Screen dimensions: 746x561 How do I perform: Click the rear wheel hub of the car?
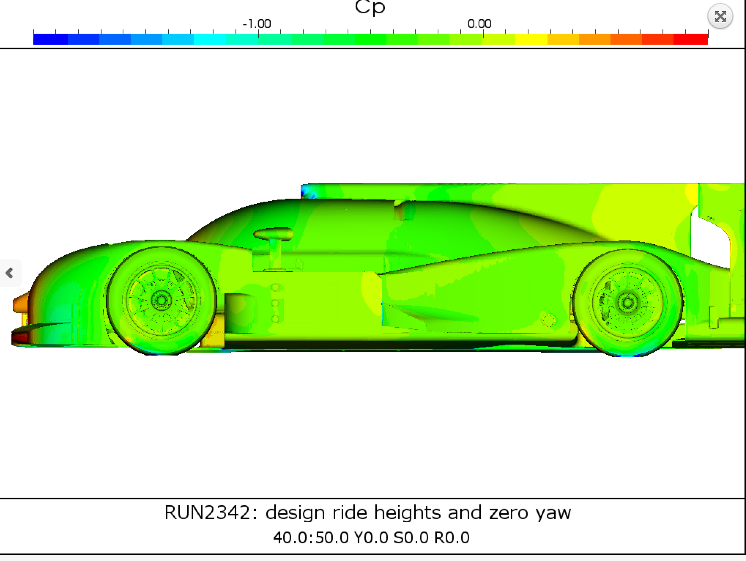(x=628, y=302)
